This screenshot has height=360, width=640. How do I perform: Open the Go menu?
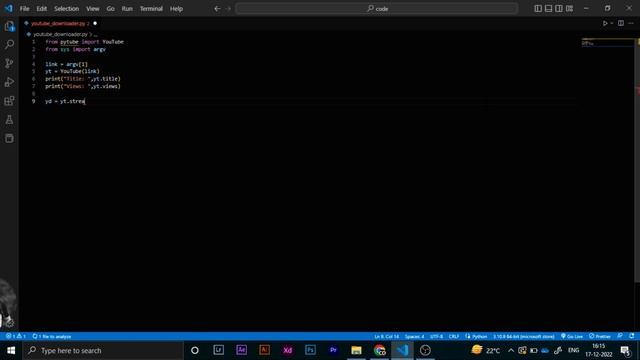point(111,9)
